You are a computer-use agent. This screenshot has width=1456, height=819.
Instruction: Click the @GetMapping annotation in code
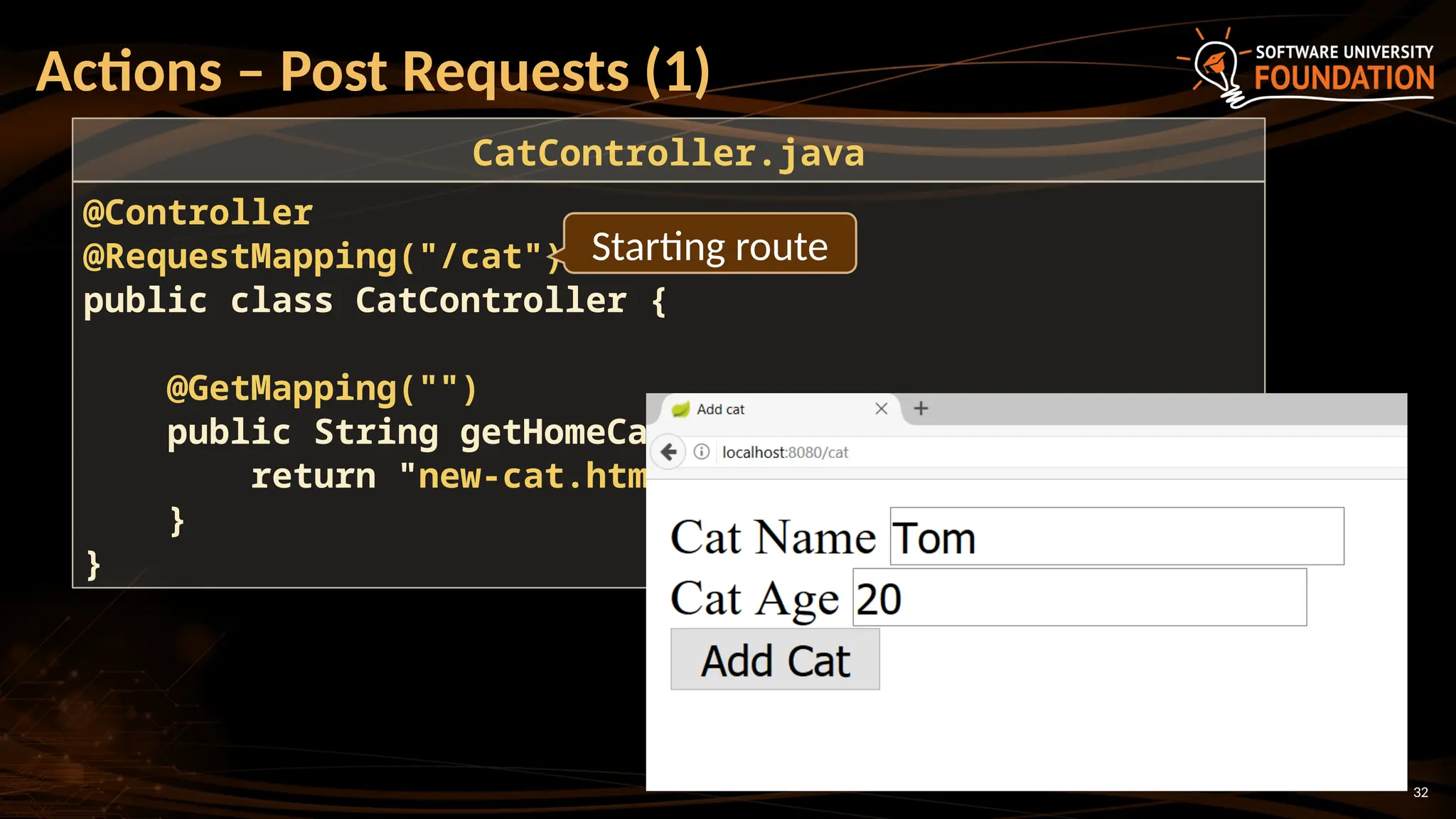[x=321, y=388]
